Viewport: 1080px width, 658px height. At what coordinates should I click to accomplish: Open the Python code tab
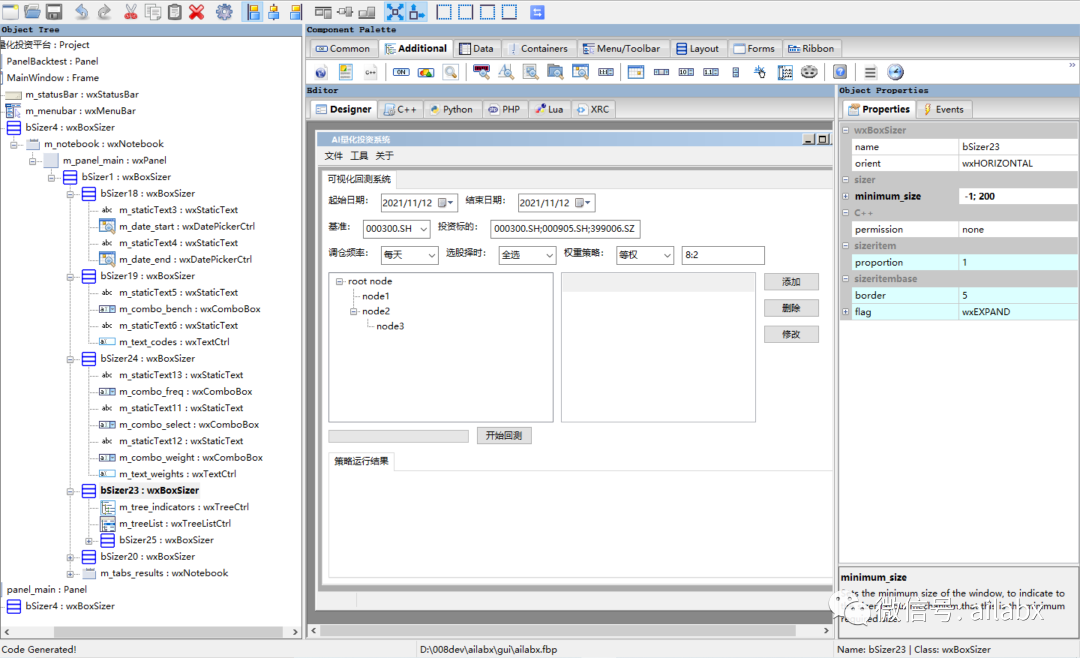click(x=451, y=110)
